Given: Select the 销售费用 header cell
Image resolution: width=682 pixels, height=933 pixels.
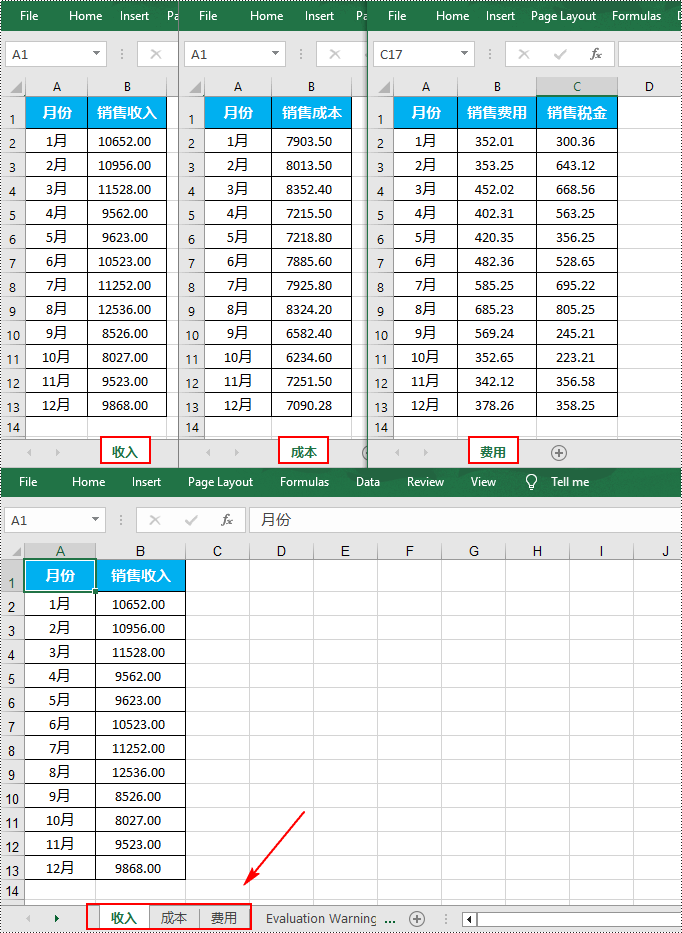Looking at the screenshot, I should pos(497,112).
